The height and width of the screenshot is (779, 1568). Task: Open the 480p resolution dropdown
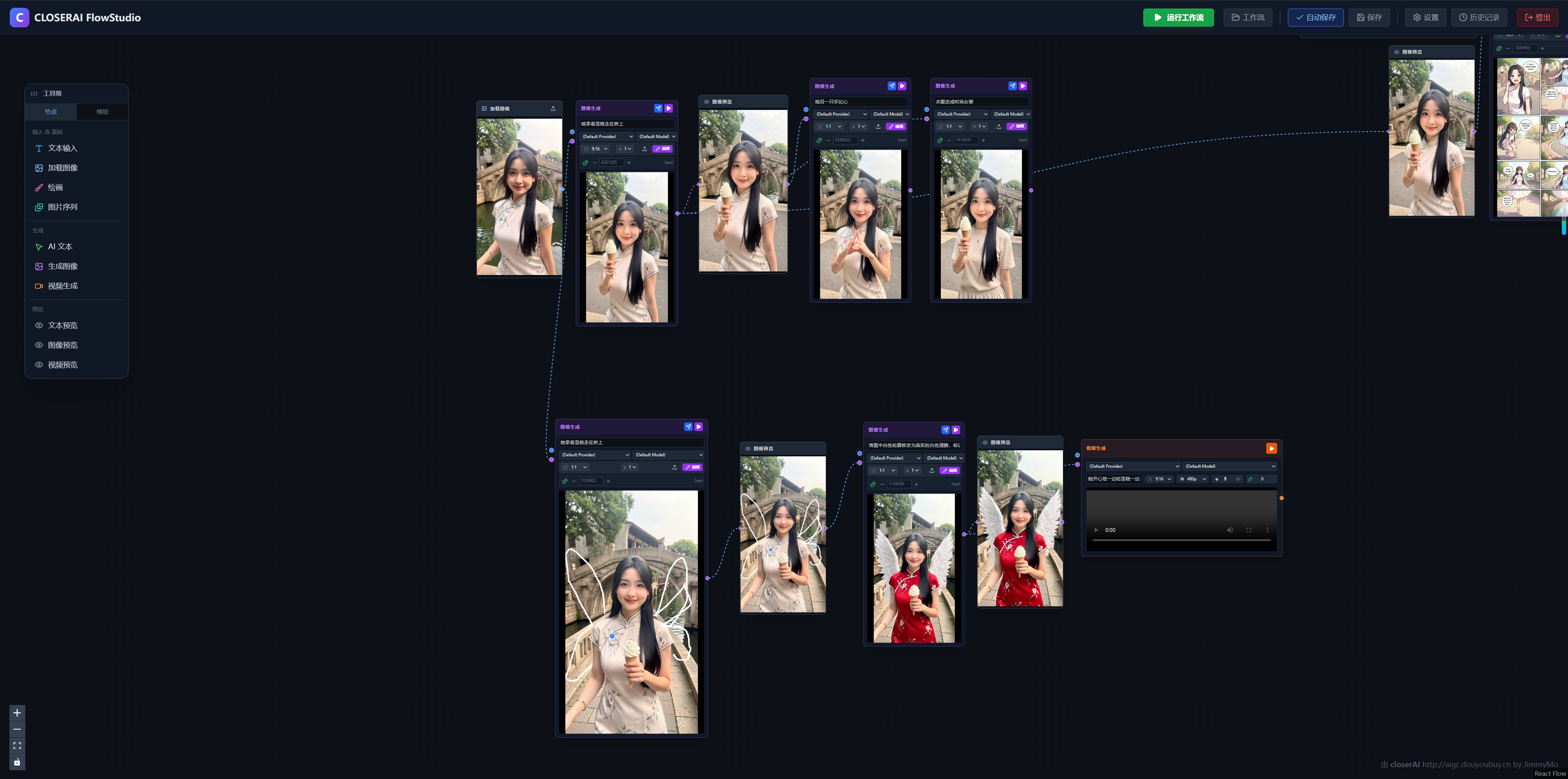pos(1193,479)
